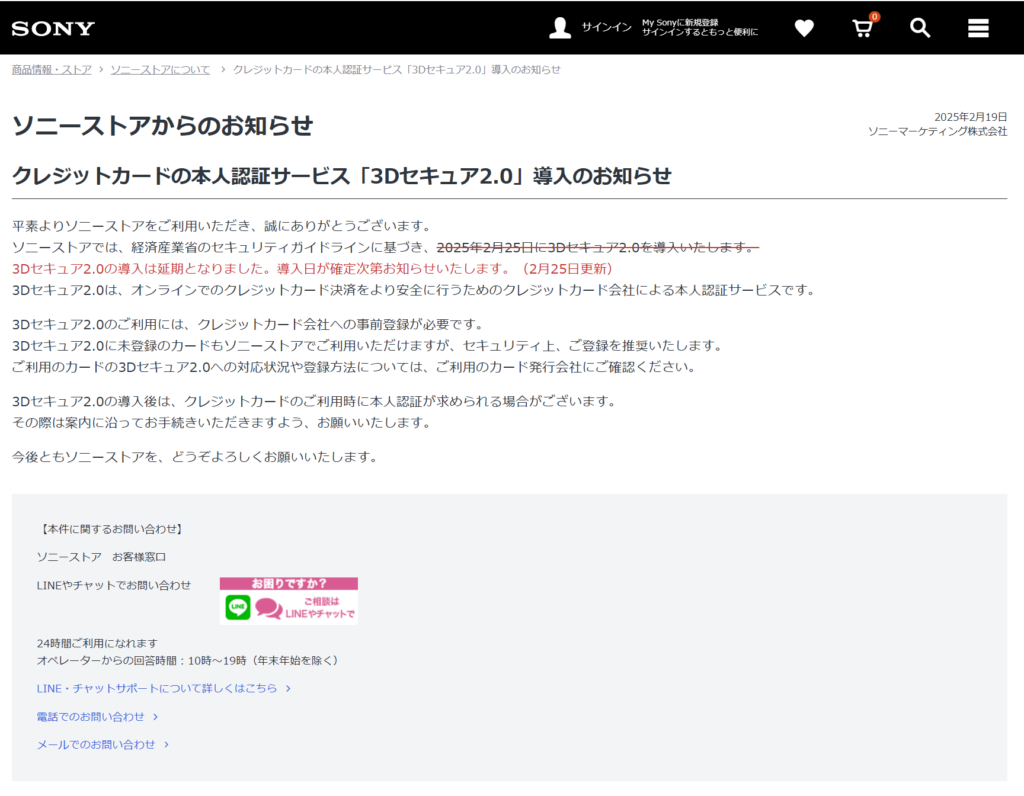Click the SONY logo
Viewport: 1024px width, 796px height.
click(53, 28)
